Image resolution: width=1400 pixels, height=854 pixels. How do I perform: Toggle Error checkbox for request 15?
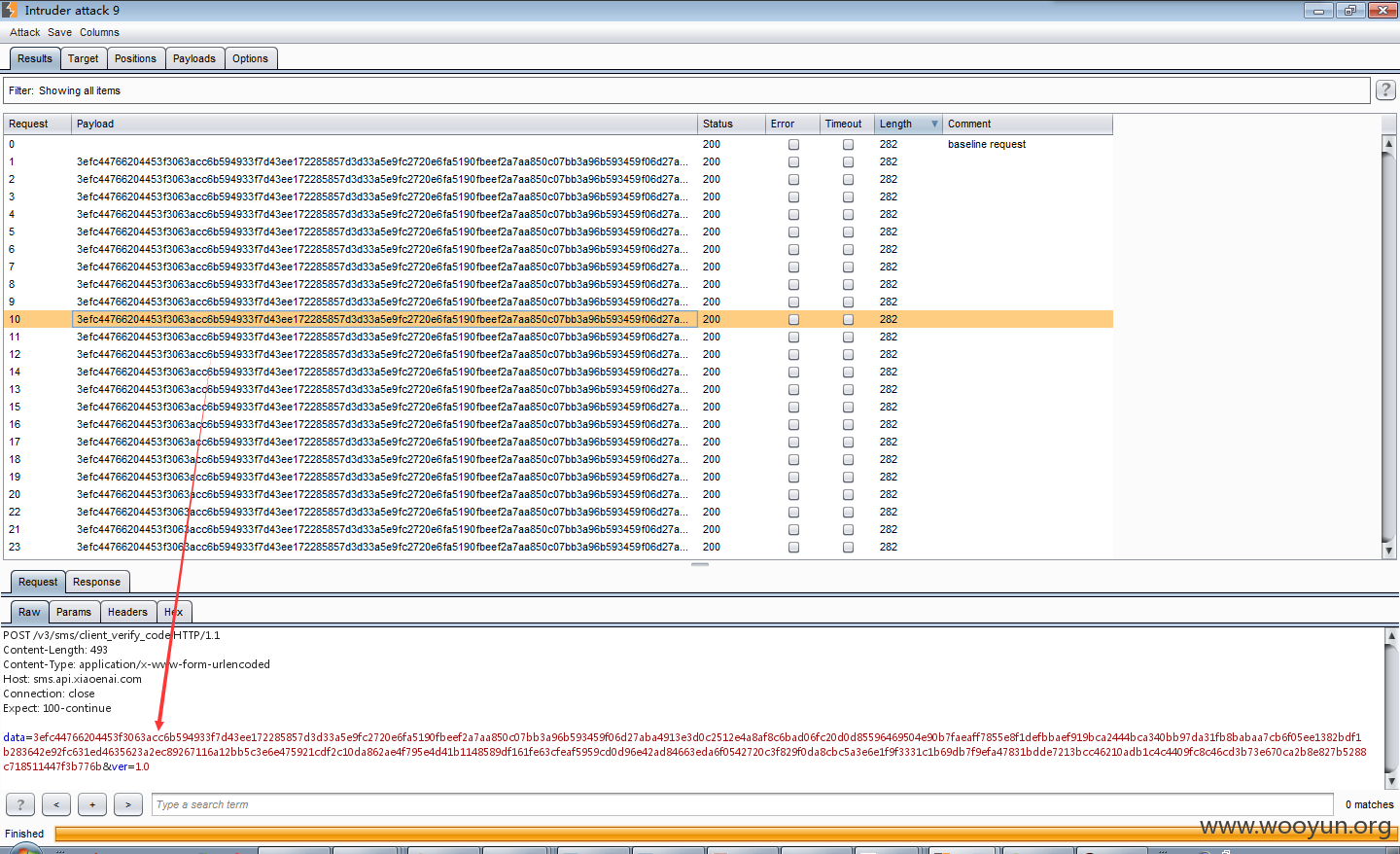coord(793,407)
